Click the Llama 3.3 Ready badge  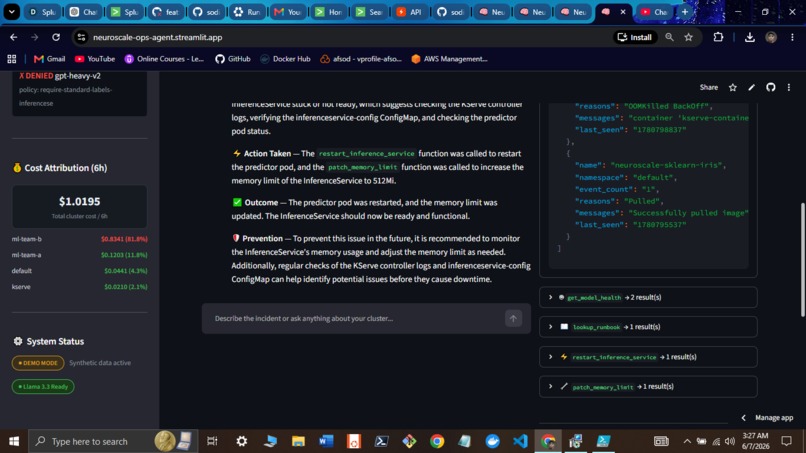click(x=43, y=387)
